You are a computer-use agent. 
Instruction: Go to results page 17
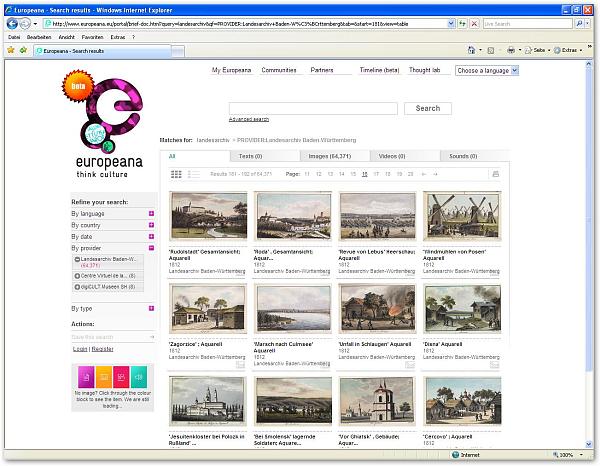(376, 174)
